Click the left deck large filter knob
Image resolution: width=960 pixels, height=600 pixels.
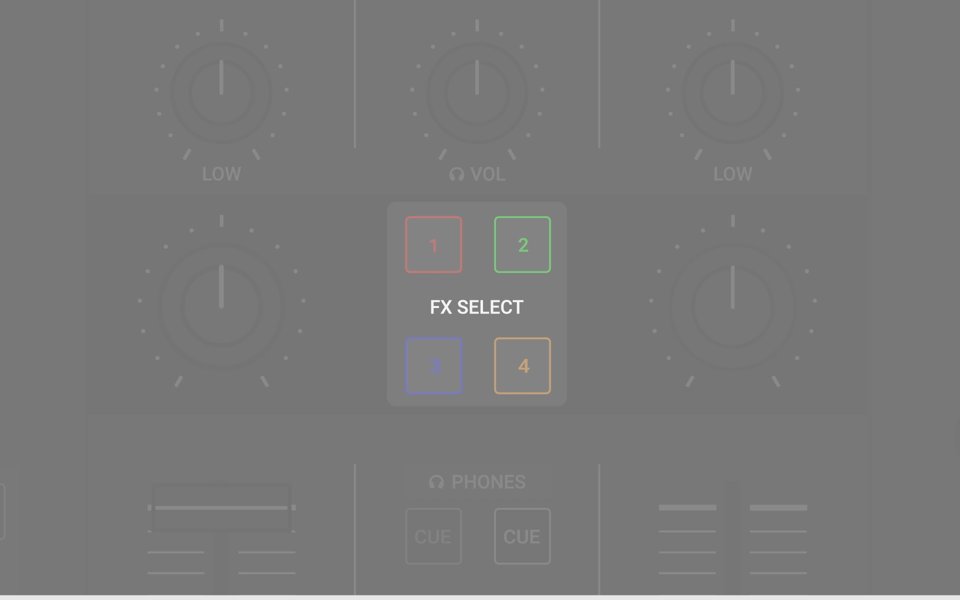pyautogui.click(x=221, y=306)
